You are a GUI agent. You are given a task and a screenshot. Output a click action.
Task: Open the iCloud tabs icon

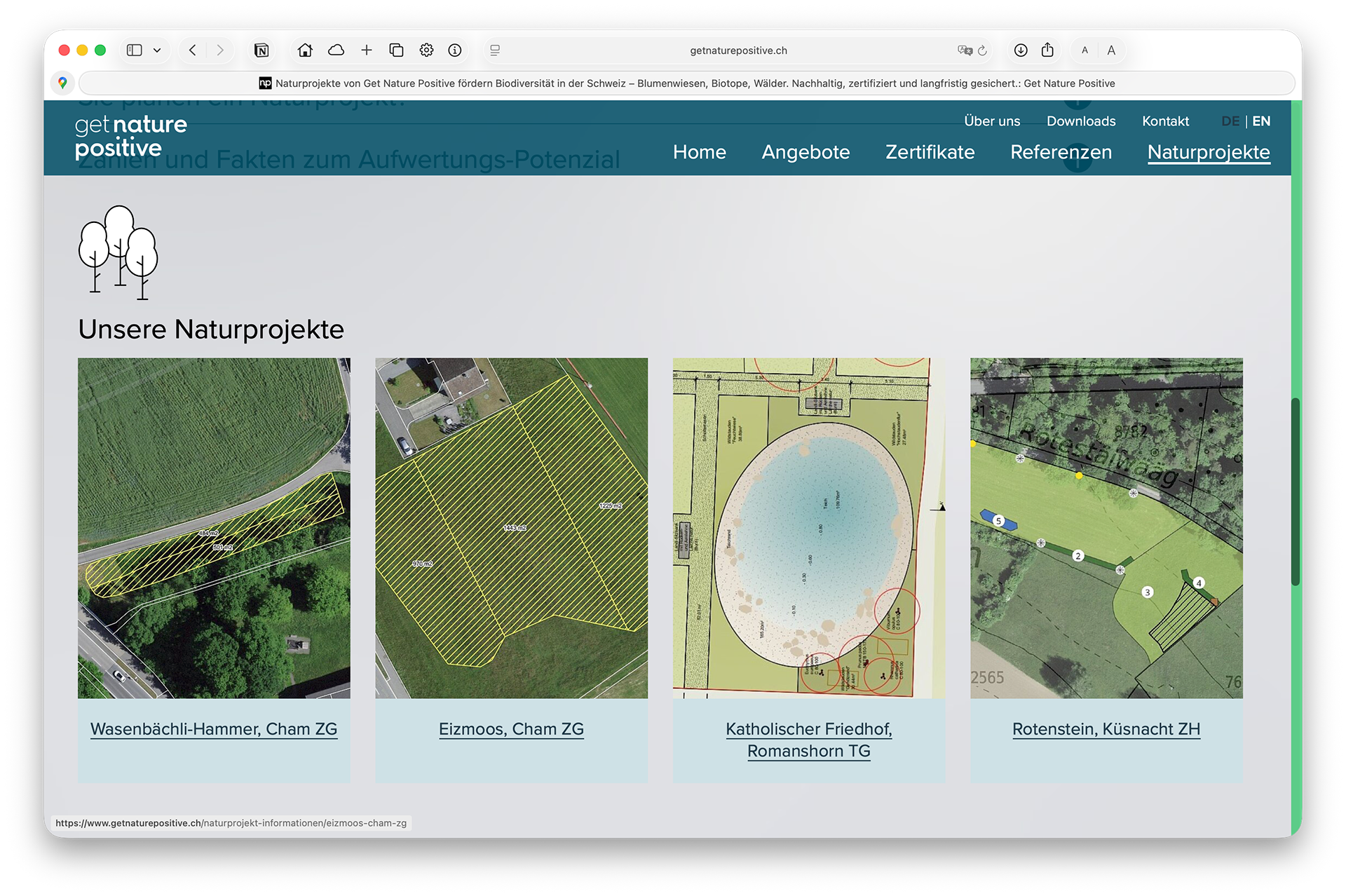pos(336,50)
